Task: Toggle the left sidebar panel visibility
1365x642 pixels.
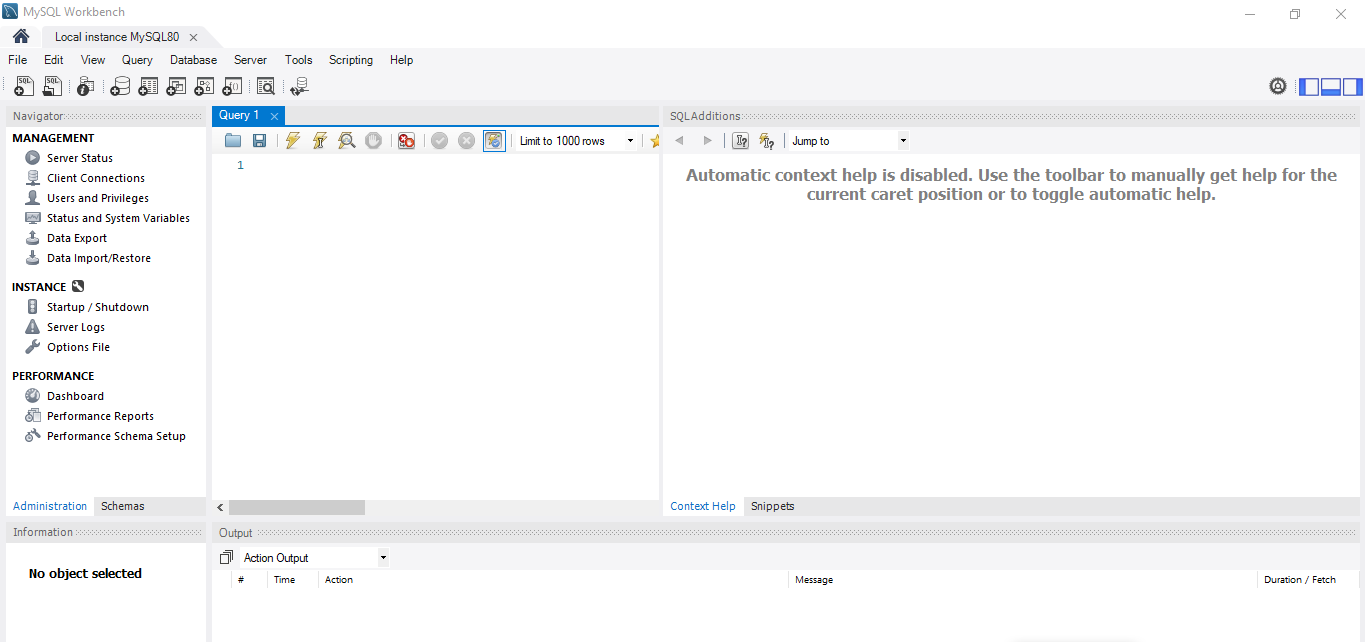Action: 1309,87
